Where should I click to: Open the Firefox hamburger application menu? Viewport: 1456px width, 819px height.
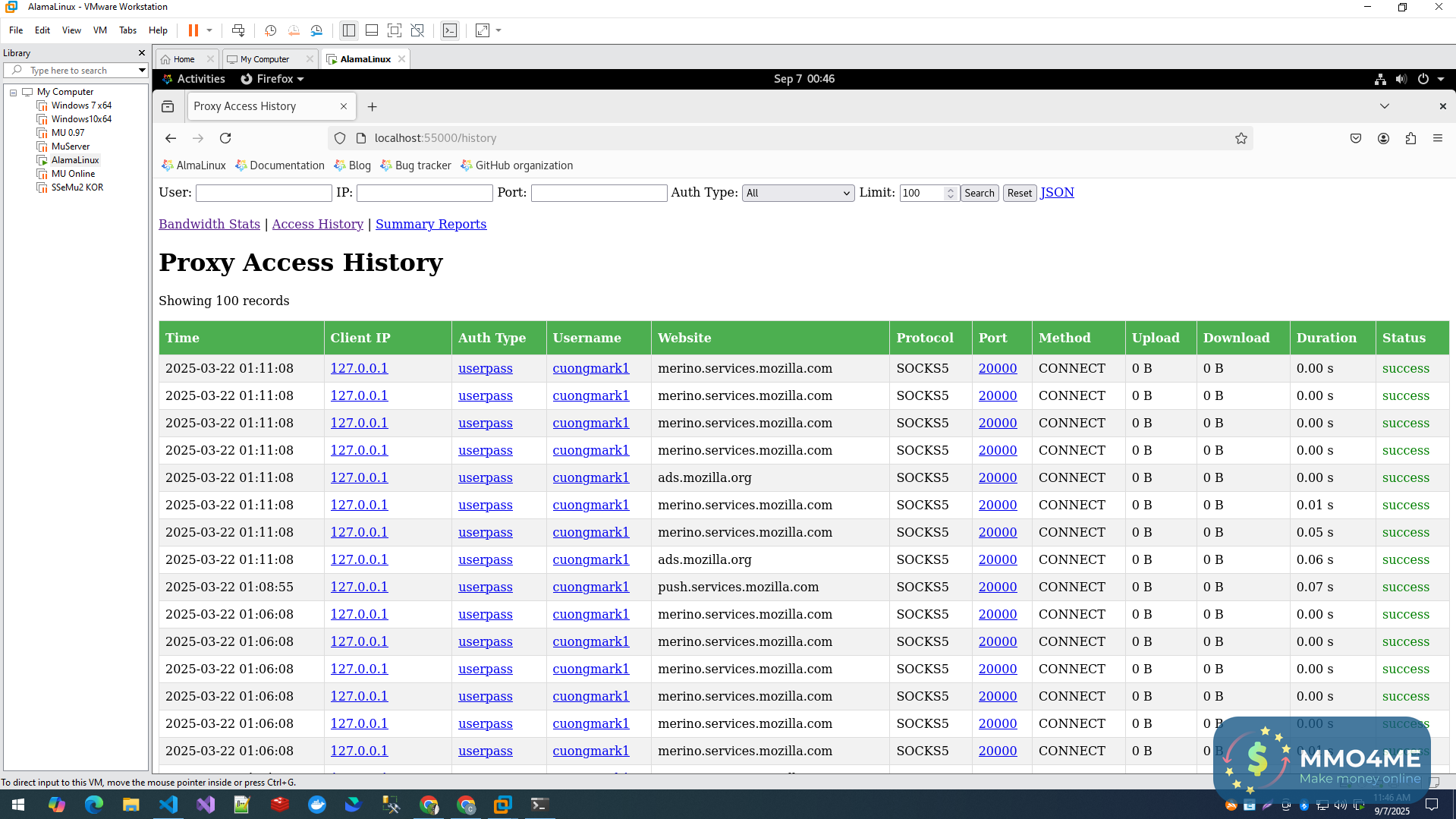tap(1437, 138)
